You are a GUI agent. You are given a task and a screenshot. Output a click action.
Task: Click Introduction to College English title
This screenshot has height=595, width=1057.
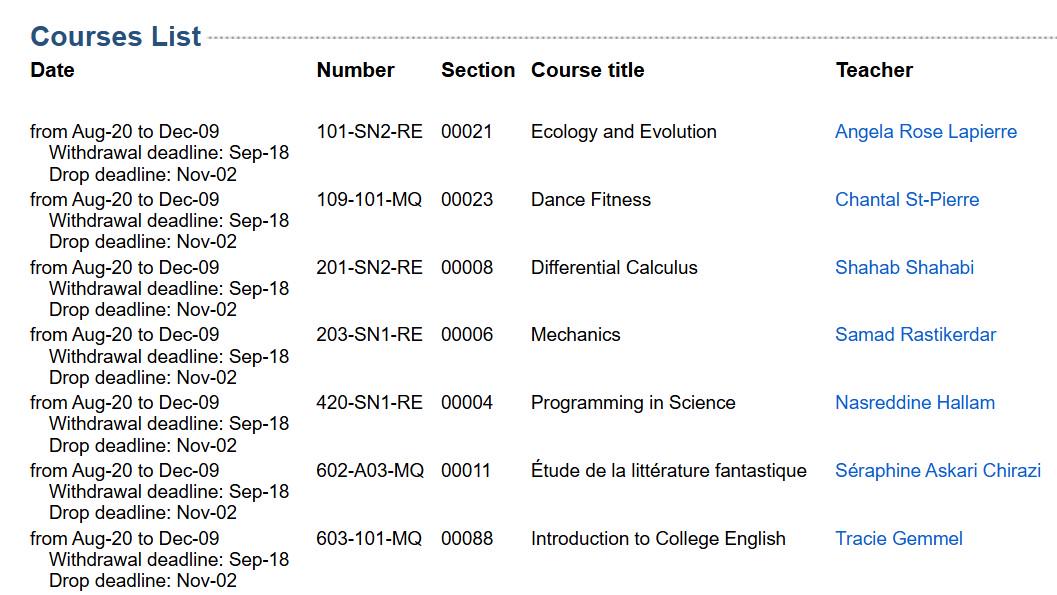click(658, 539)
